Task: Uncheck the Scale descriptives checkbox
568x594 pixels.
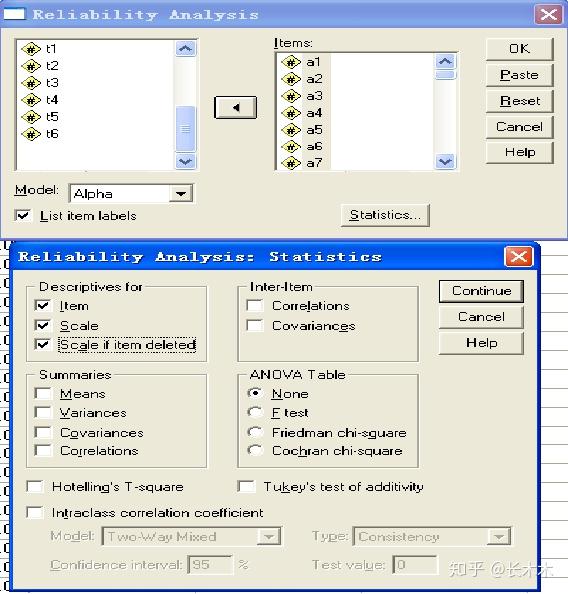Action: click(x=42, y=325)
